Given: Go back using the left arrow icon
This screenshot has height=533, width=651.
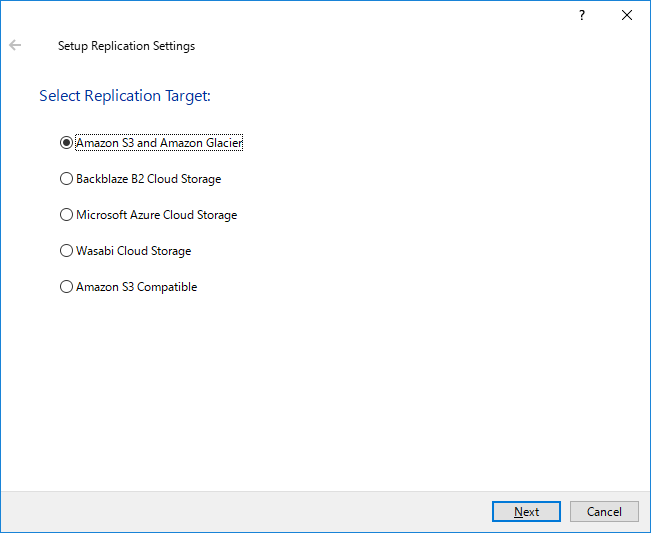Looking at the screenshot, I should [x=15, y=45].
